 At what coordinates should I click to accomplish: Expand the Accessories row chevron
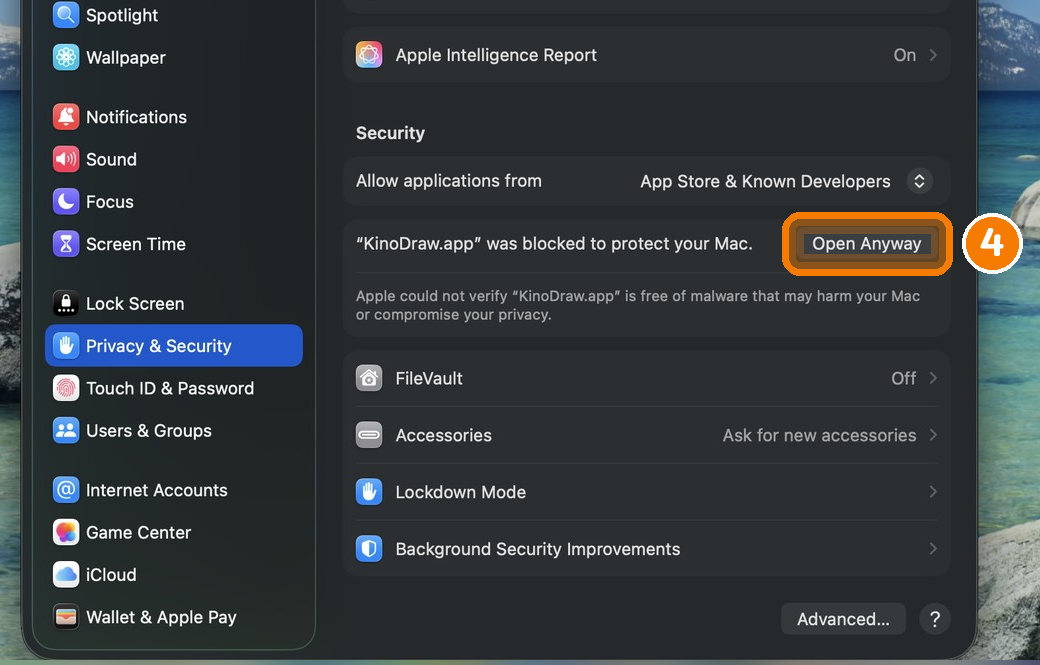point(933,435)
